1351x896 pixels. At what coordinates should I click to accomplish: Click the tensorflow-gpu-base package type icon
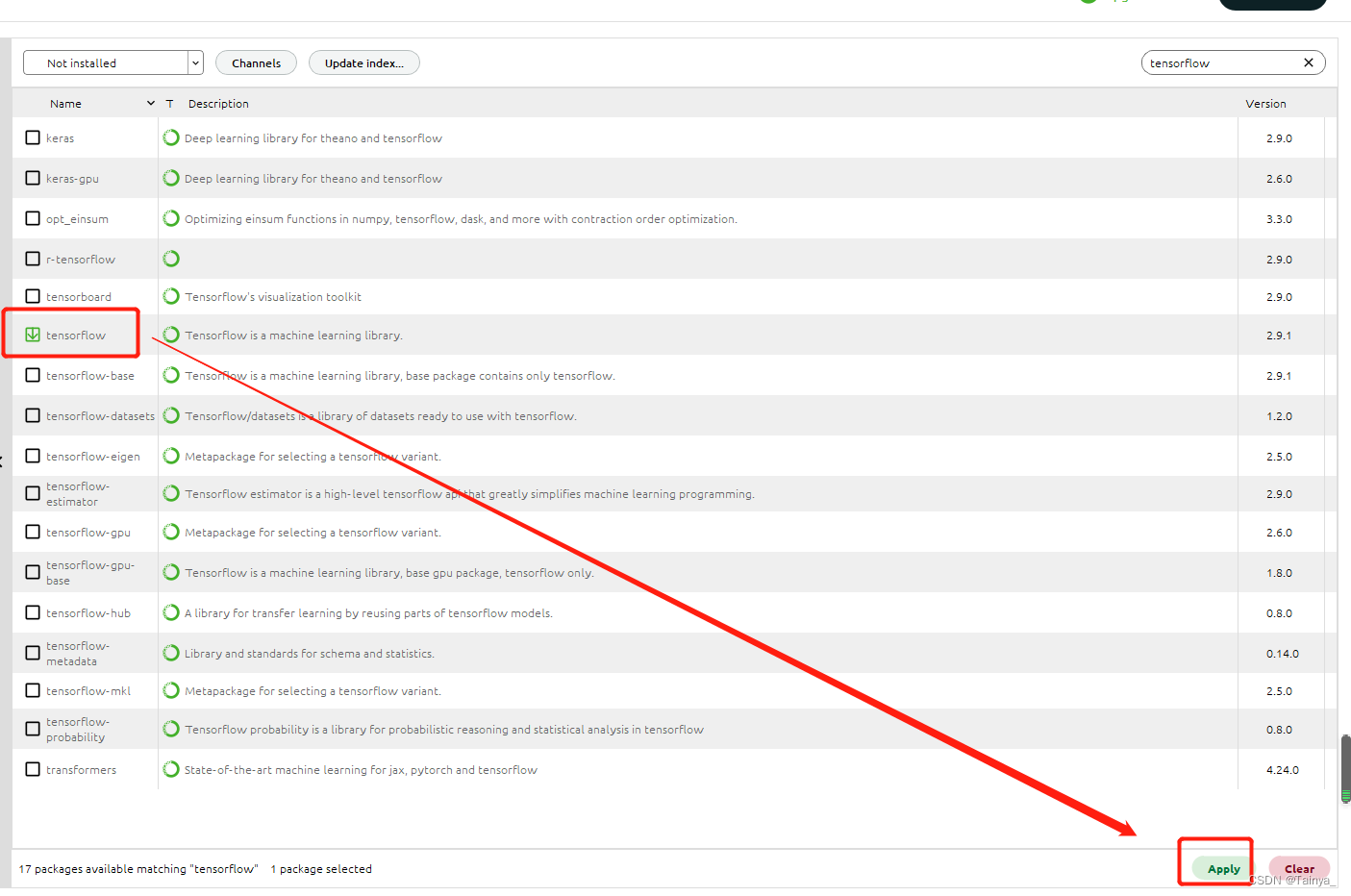(x=171, y=572)
